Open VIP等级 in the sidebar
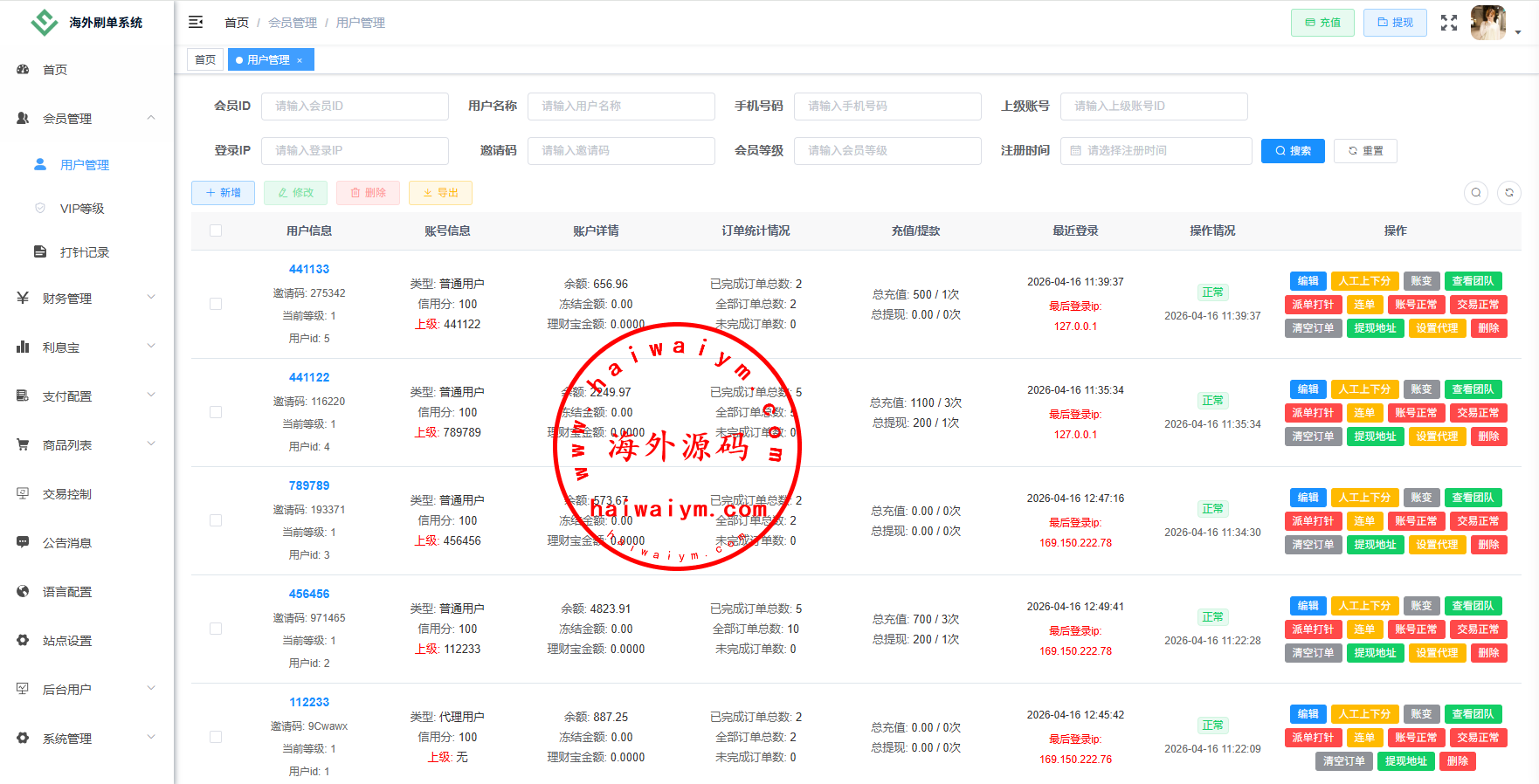1539x784 pixels. click(82, 209)
